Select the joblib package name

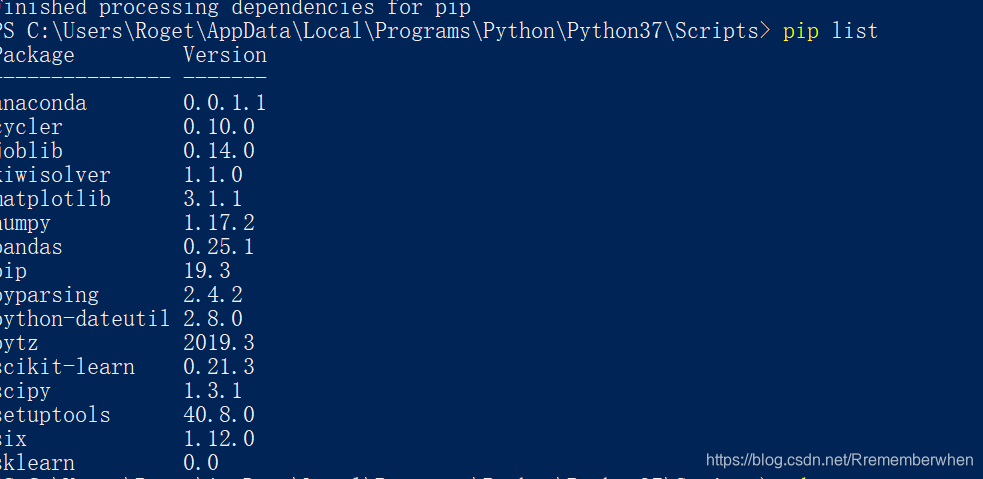(x=31, y=151)
